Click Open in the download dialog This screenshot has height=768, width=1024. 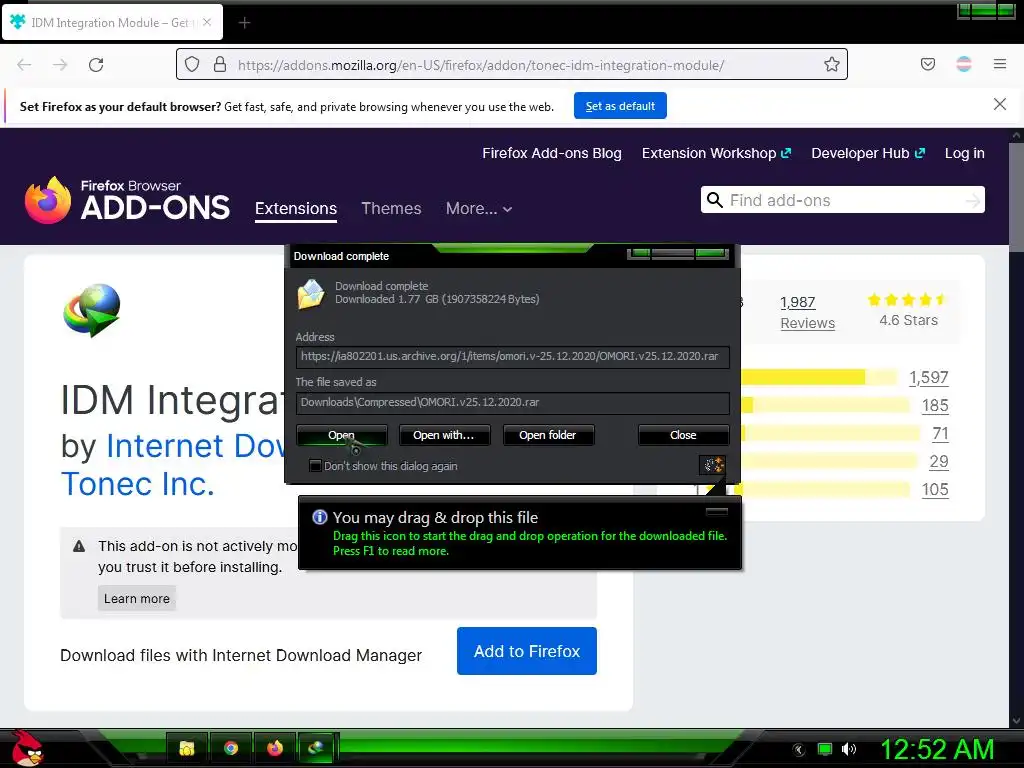(342, 435)
